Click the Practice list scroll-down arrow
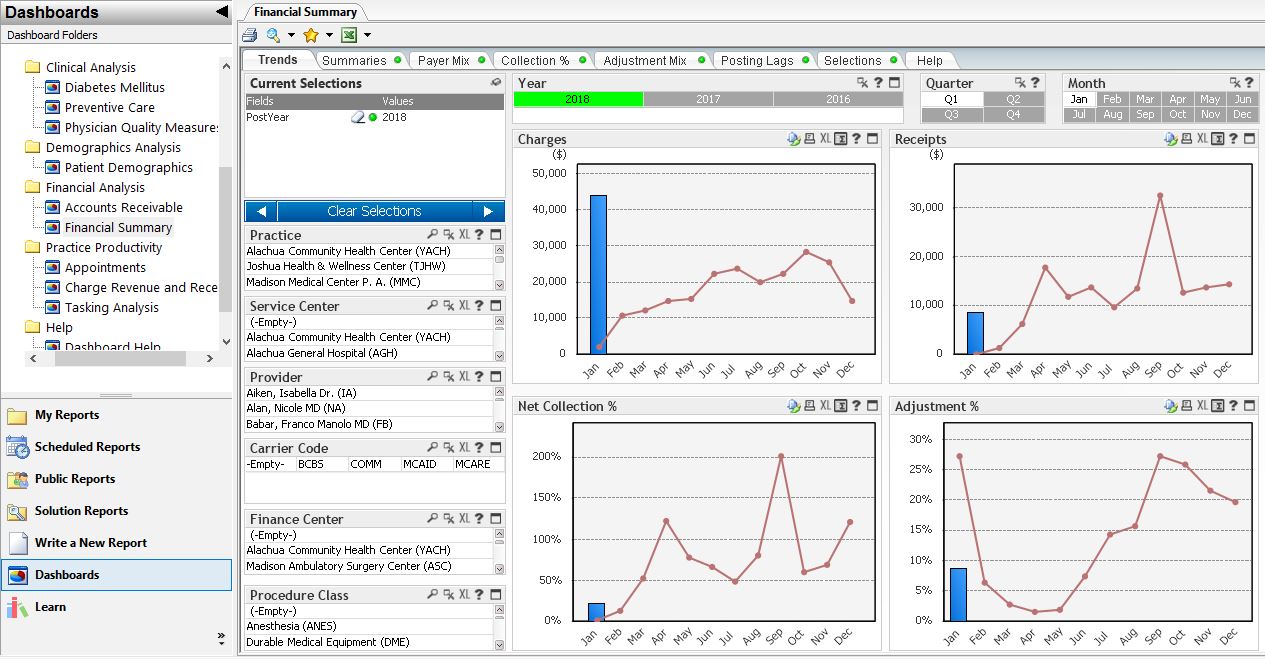1265x659 pixels. [499, 285]
